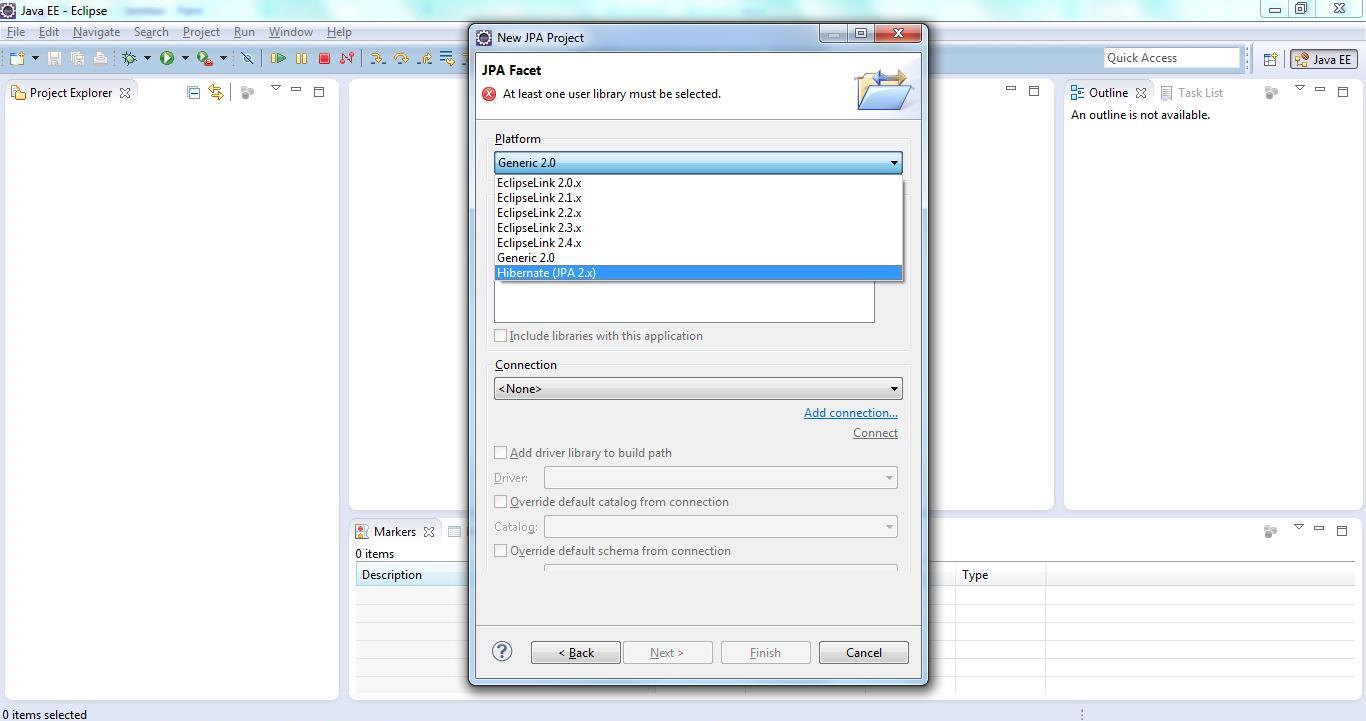The width and height of the screenshot is (1366, 721).
Task: Open the Help menu
Action: point(339,31)
